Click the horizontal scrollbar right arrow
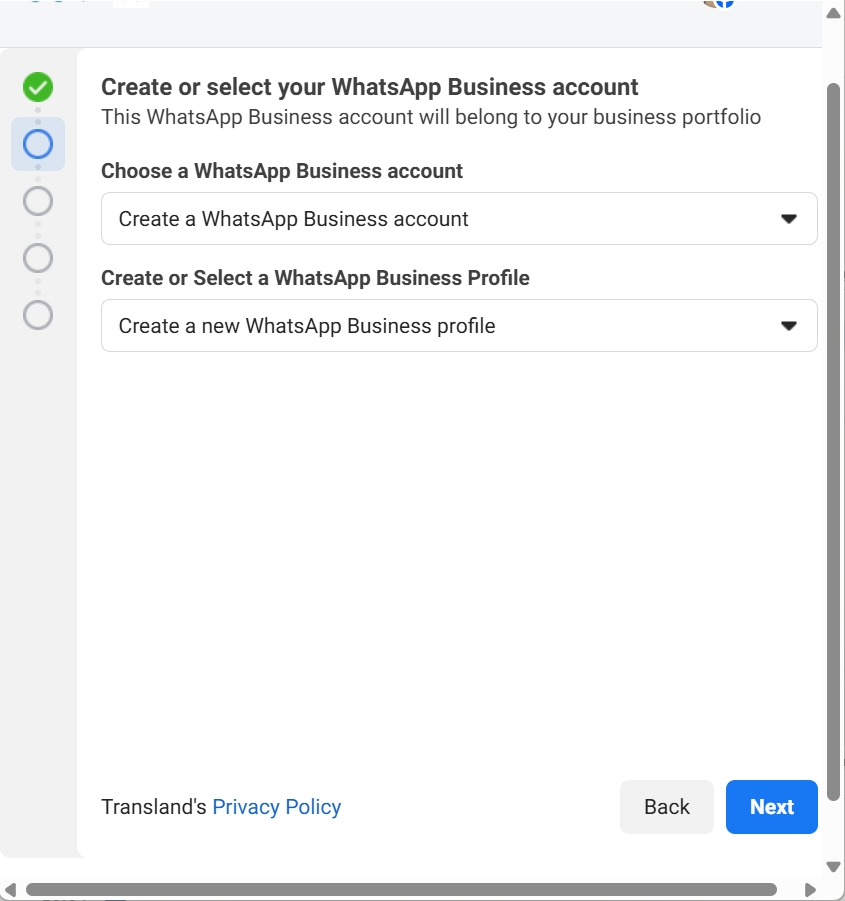 (x=810, y=890)
